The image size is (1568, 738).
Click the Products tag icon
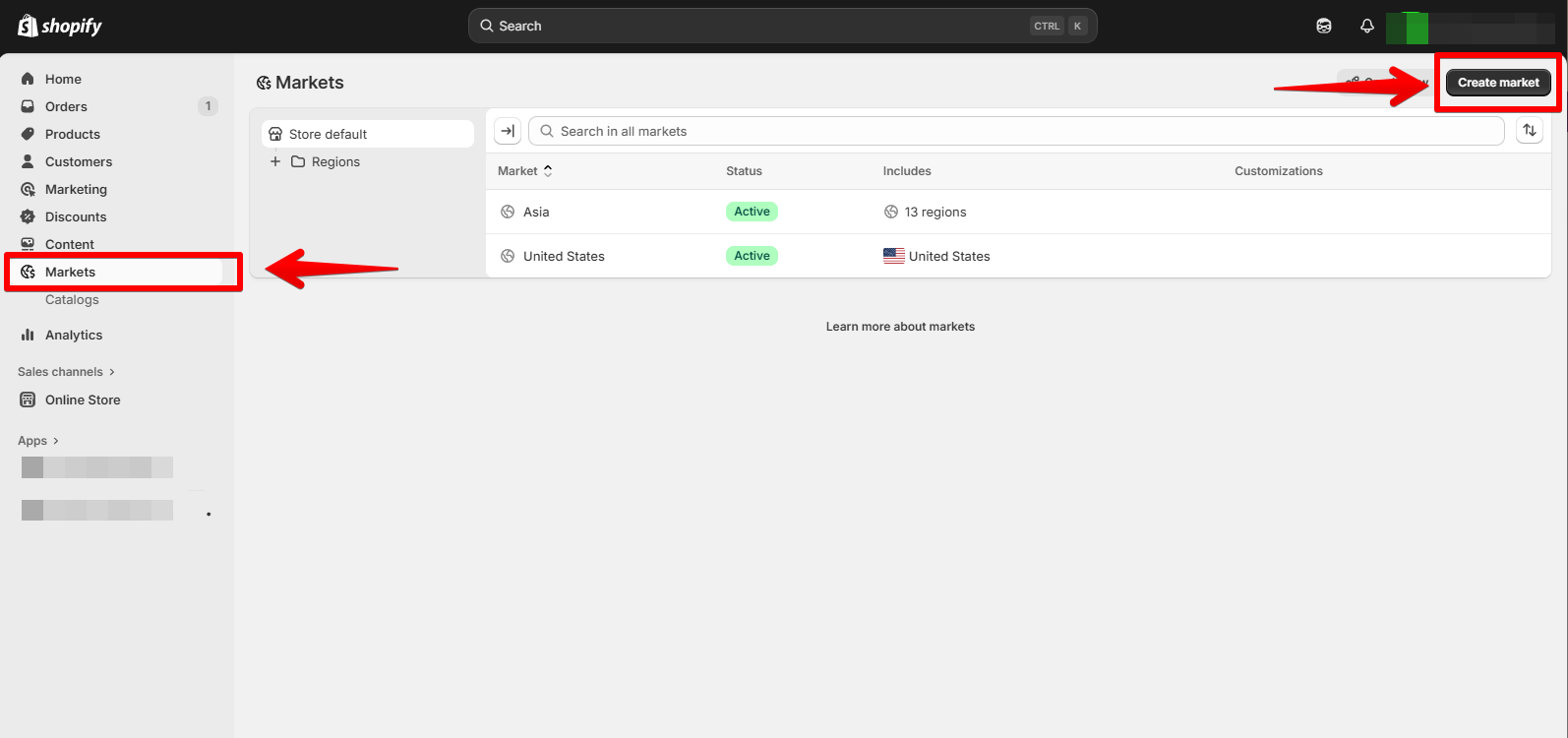[x=28, y=134]
